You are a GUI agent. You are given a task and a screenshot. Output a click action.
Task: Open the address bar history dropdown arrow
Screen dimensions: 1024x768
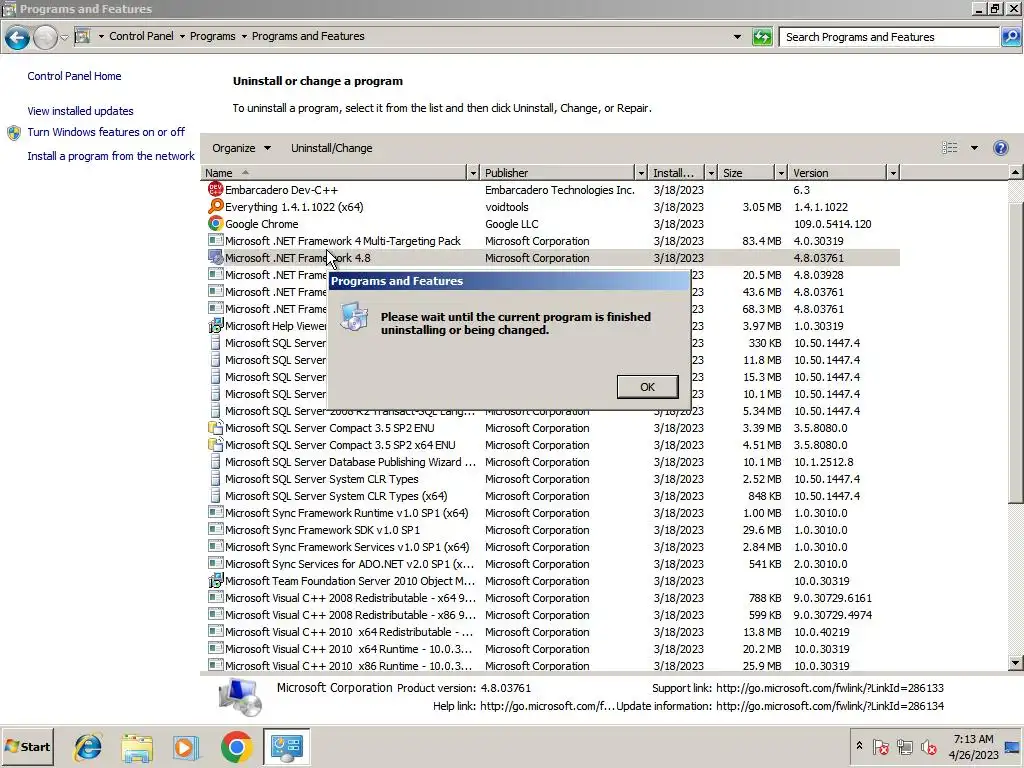tap(737, 37)
